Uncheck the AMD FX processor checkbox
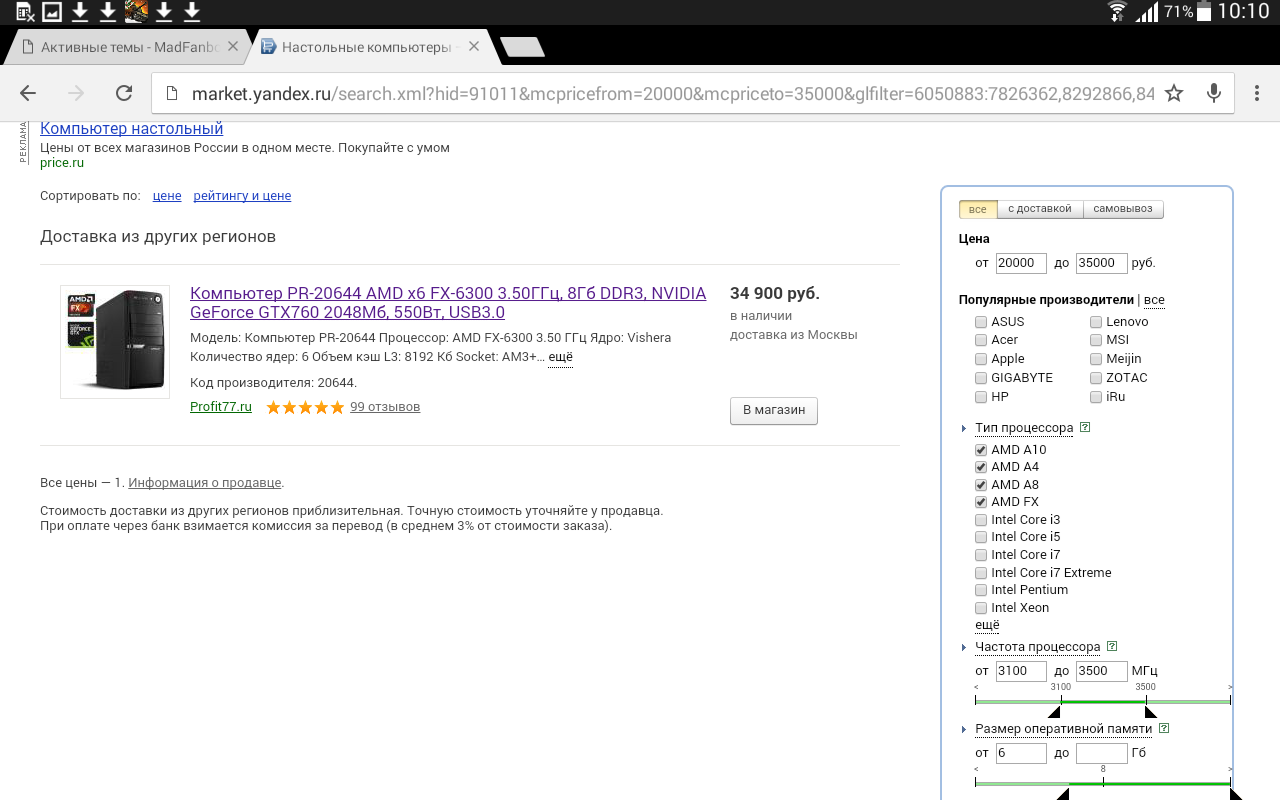 (x=981, y=502)
